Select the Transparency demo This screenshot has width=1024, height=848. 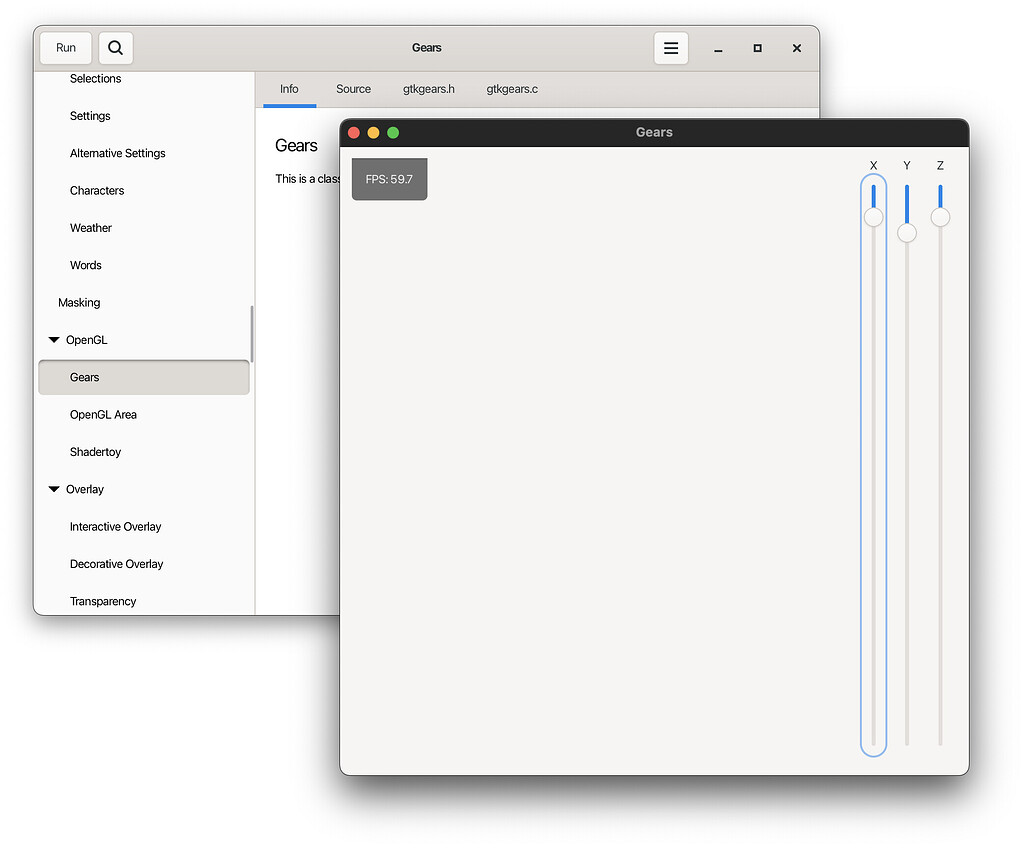coord(103,601)
